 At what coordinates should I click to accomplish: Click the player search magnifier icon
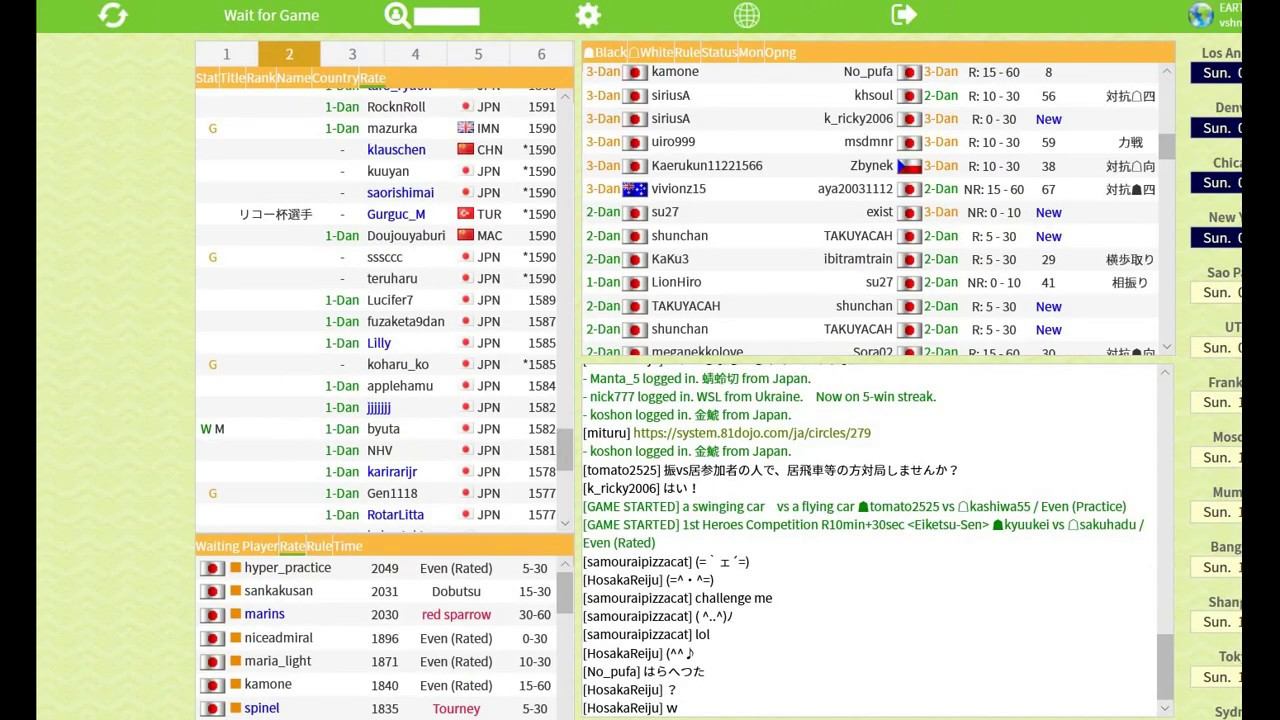[398, 15]
